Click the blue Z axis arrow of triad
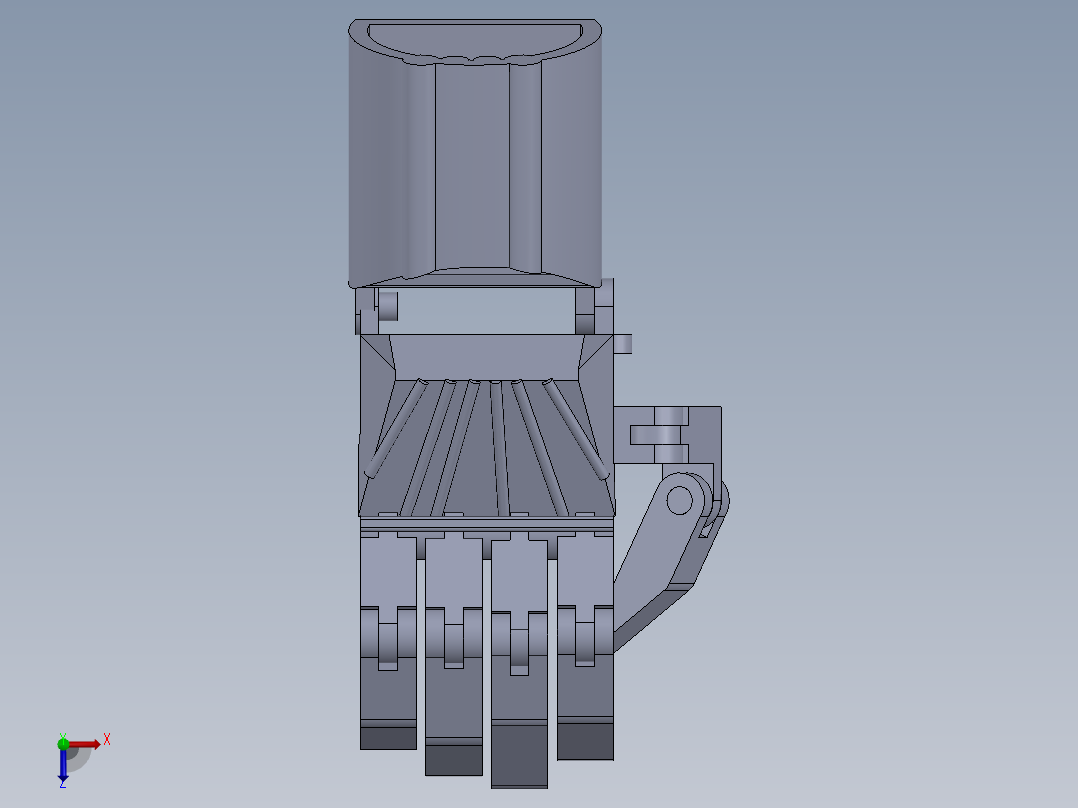 pos(63,765)
